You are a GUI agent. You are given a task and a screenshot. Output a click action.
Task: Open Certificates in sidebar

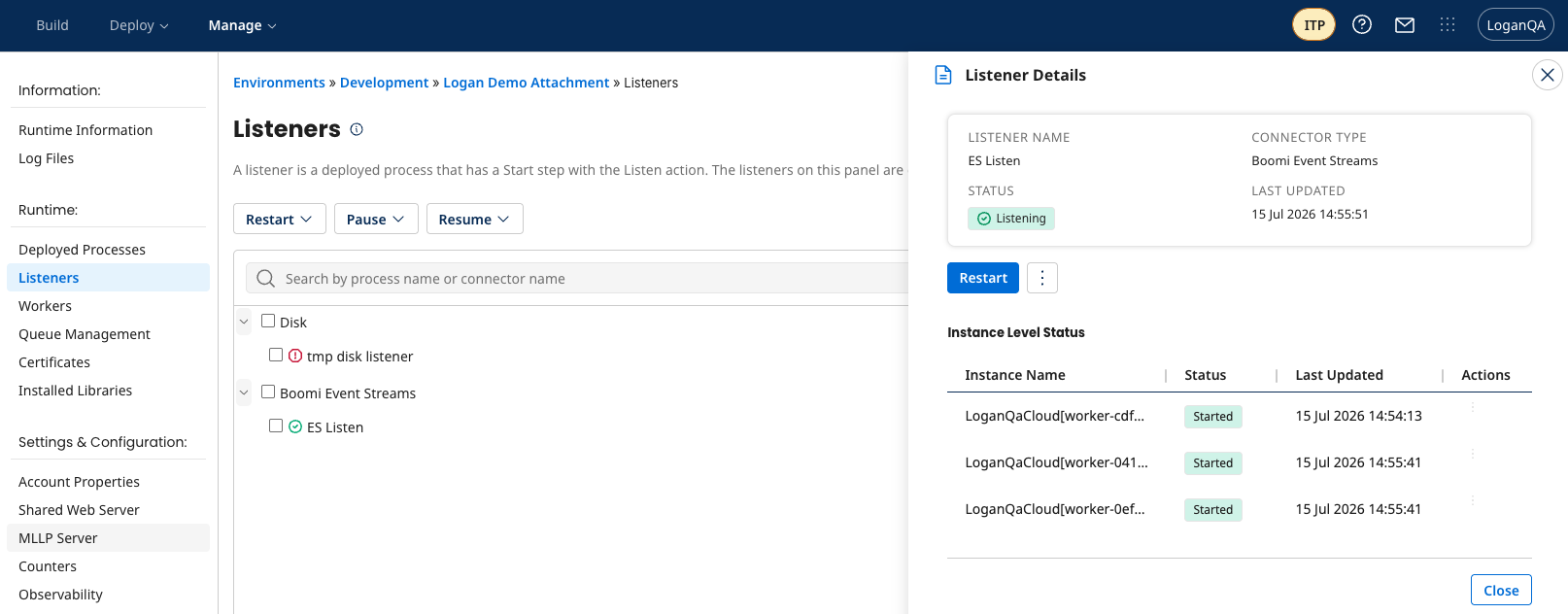(54, 362)
